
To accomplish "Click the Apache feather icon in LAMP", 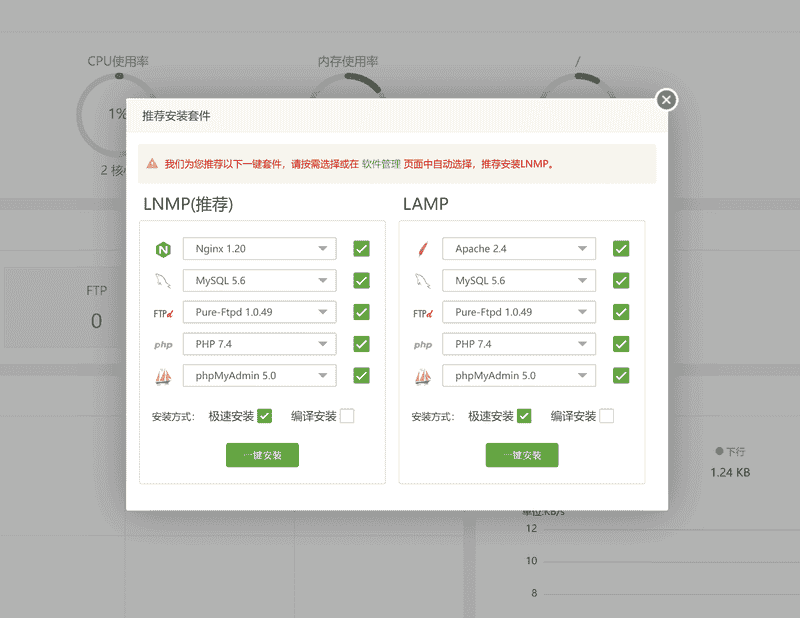I will (422, 250).
